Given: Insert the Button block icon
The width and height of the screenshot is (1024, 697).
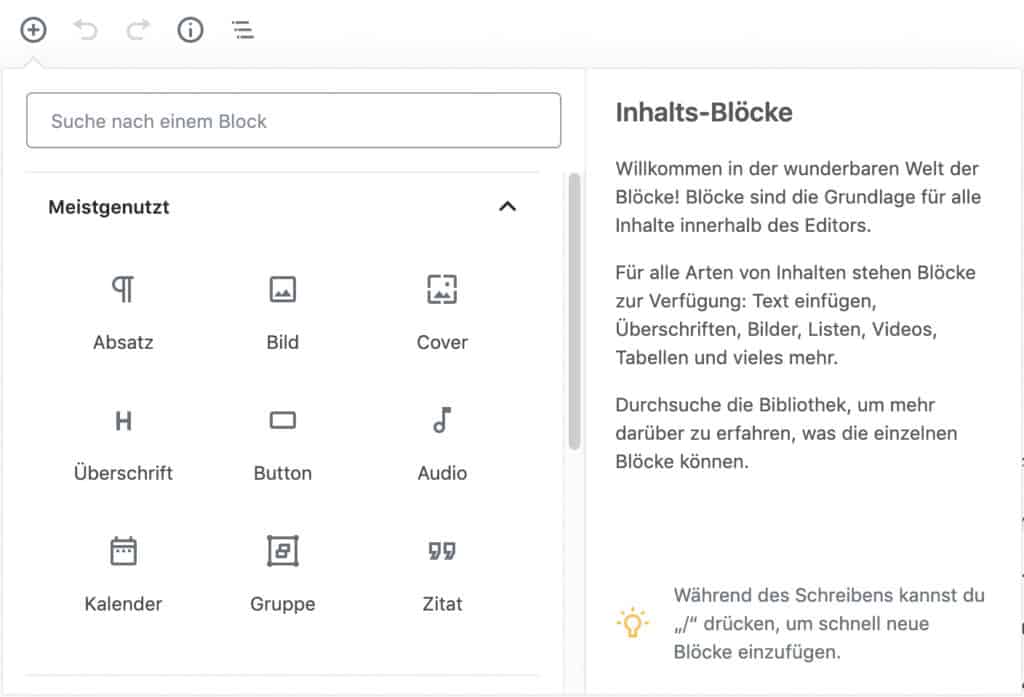Looking at the screenshot, I should (x=283, y=420).
